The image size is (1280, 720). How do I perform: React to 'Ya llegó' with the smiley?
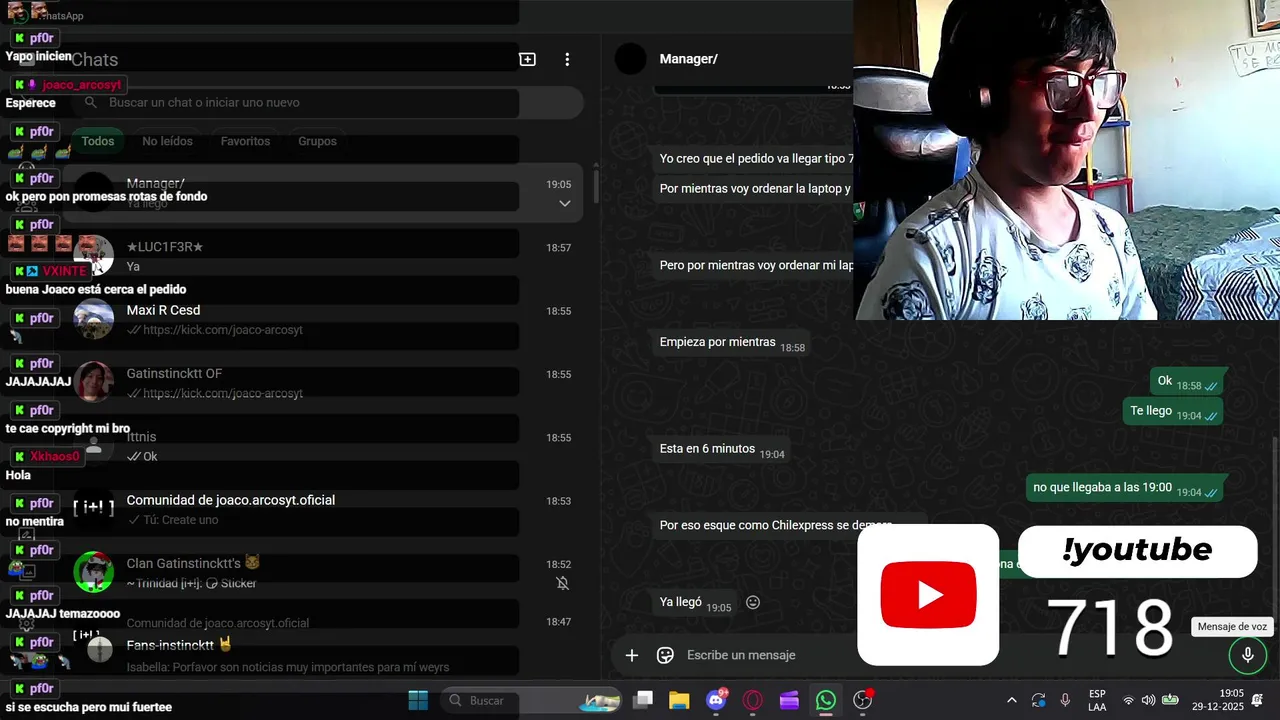(x=753, y=603)
